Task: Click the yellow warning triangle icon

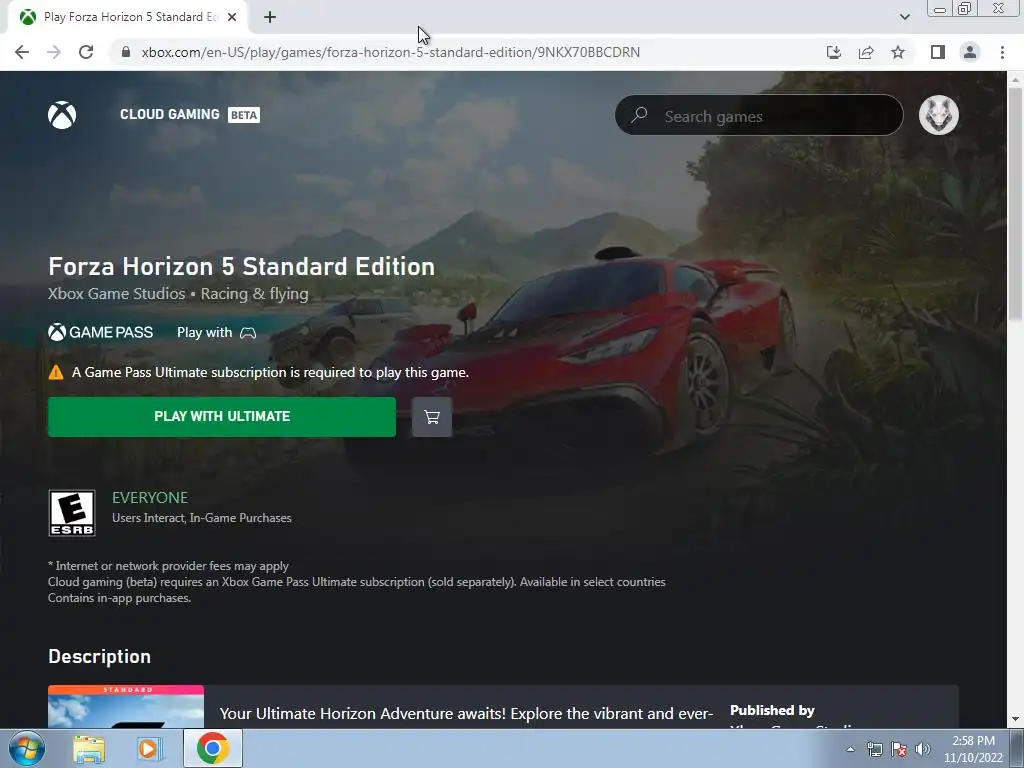Action: click(x=56, y=372)
